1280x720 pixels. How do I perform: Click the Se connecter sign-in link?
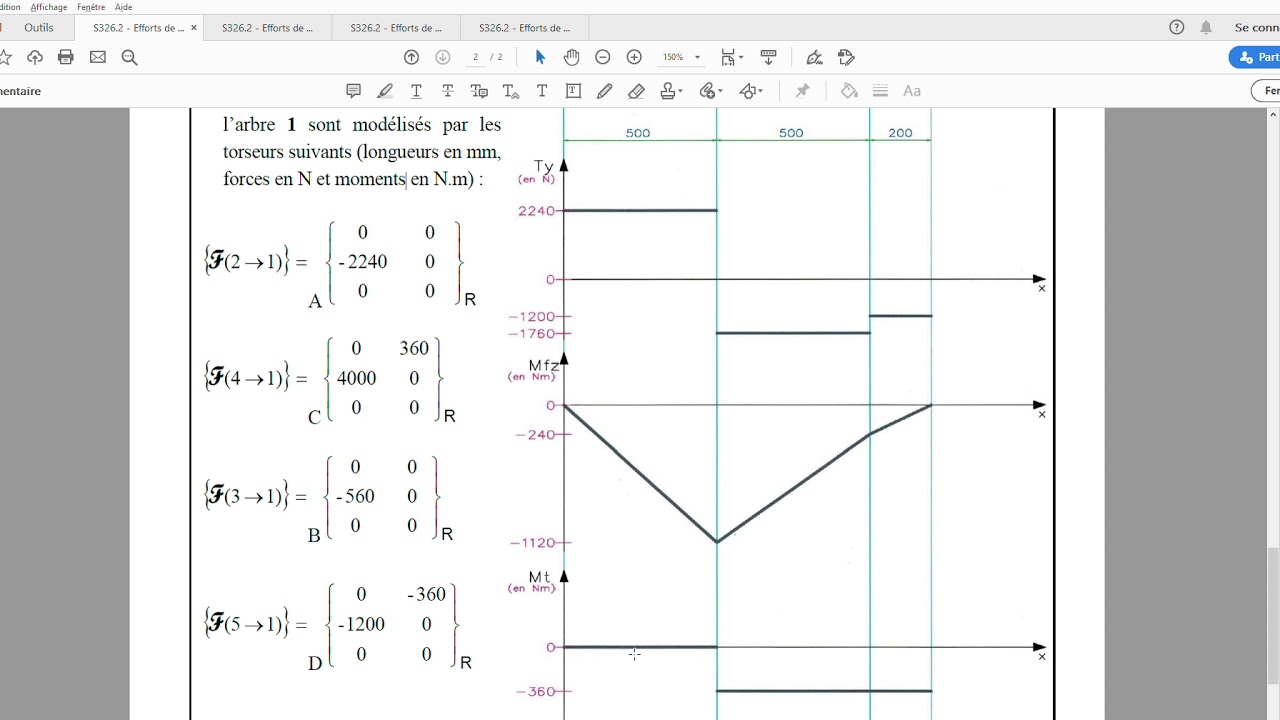[x=1257, y=28]
